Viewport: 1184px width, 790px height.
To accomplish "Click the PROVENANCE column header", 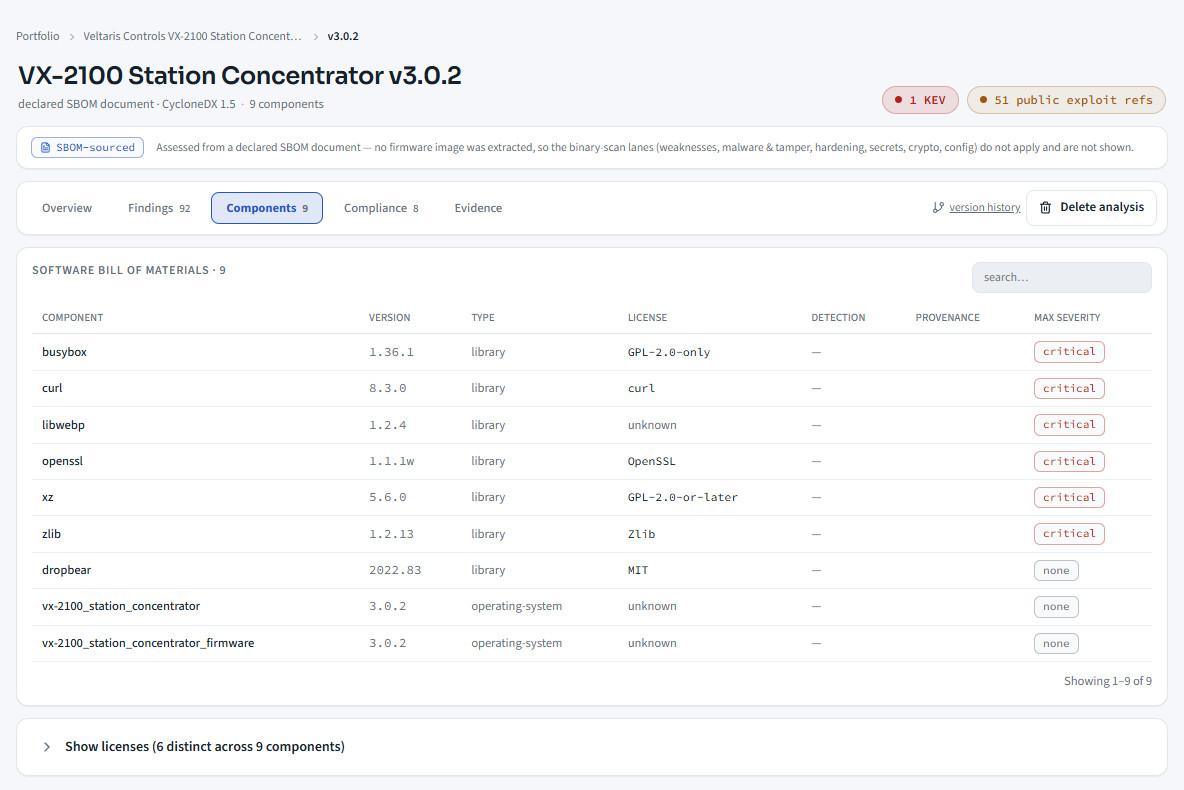I will tap(948, 318).
